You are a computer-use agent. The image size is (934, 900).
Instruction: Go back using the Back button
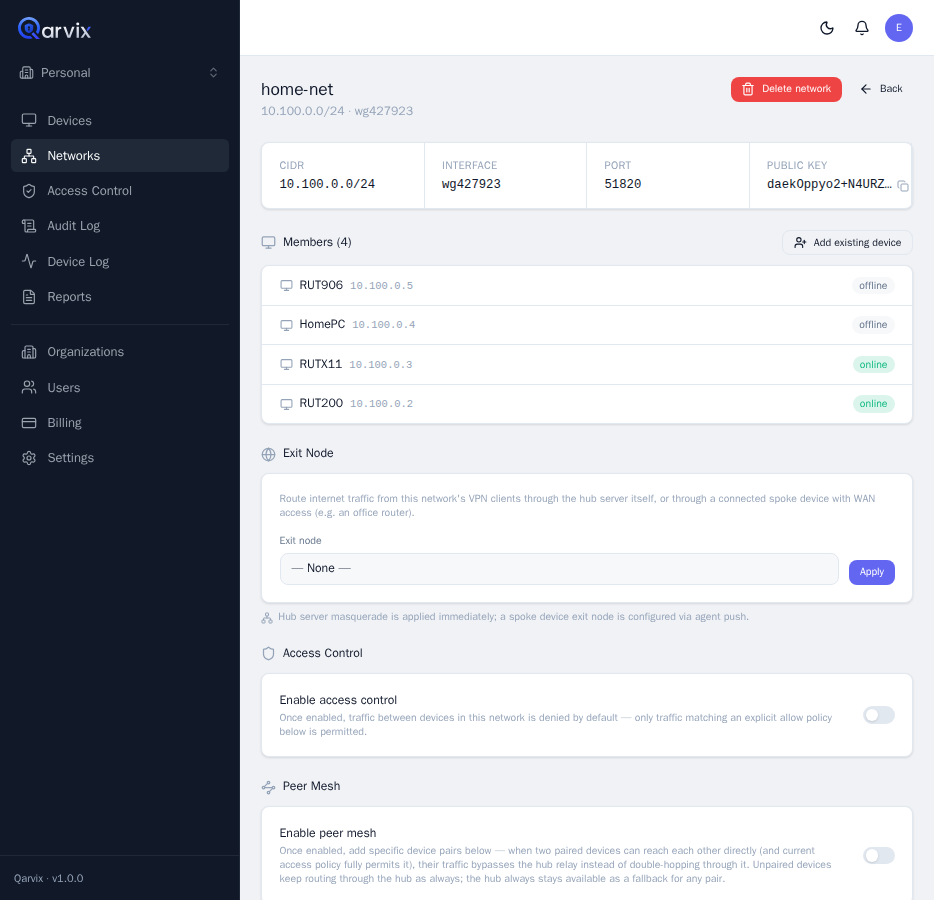(x=882, y=89)
